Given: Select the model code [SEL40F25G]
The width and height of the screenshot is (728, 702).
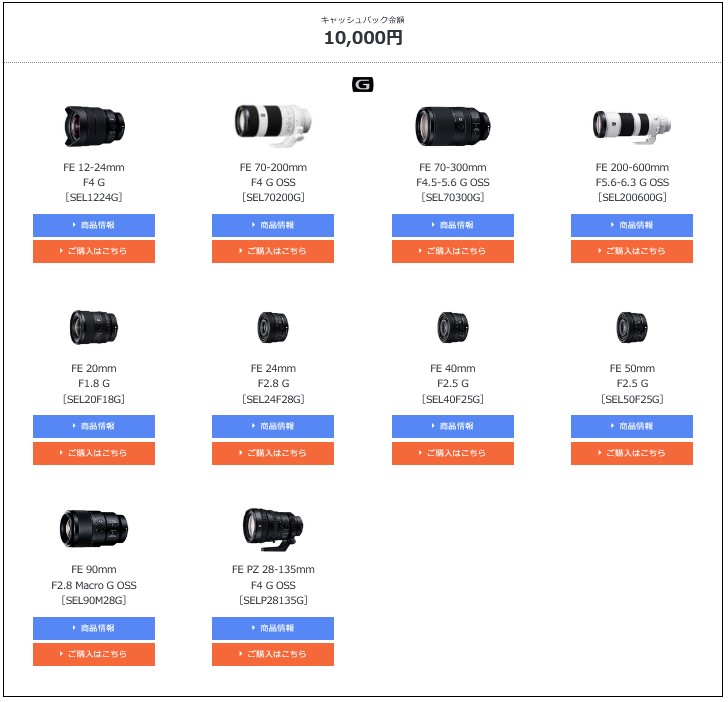Looking at the screenshot, I should point(453,399).
